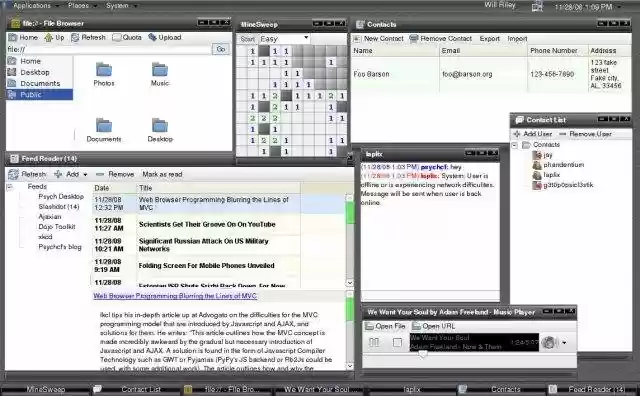Select Desktop in File Browser sidebar
Screen dimensions: 640x396
tap(40, 72)
